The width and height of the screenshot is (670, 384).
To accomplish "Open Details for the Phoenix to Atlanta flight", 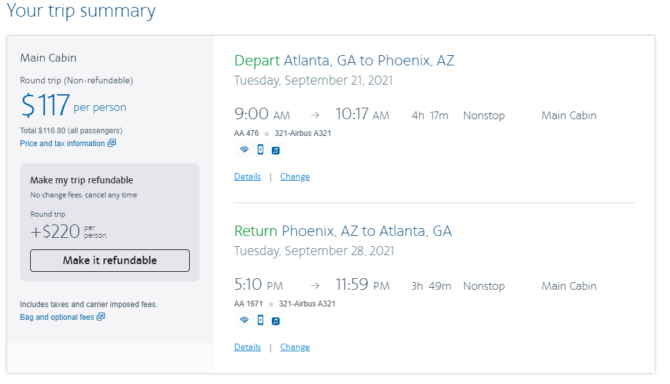I will 247,347.
